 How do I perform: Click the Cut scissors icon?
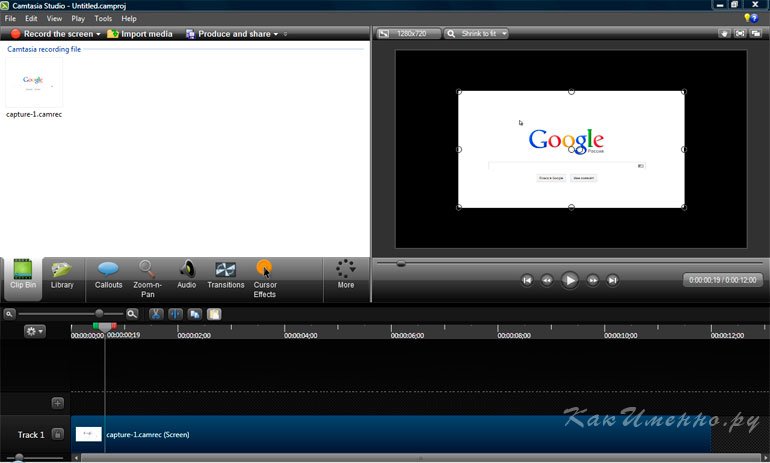pos(156,314)
